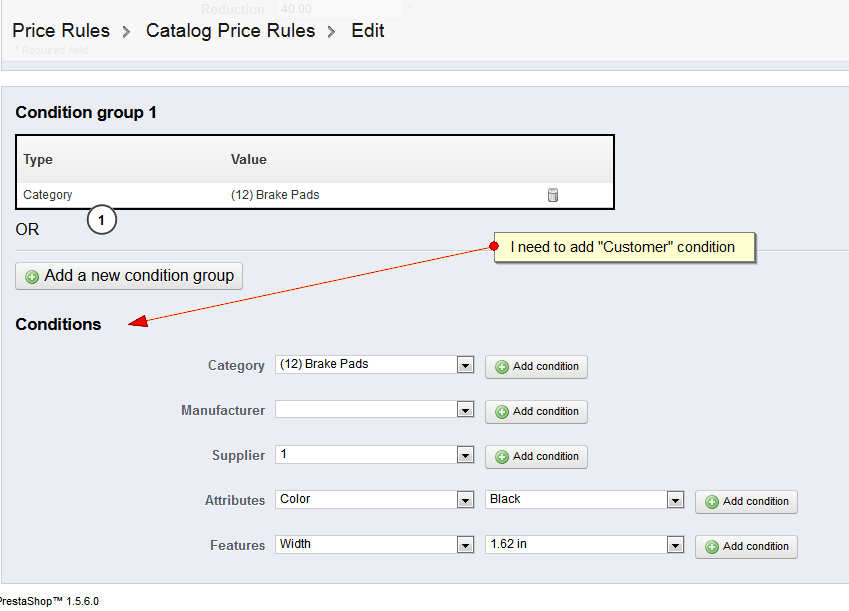Delete the Brake Pads category condition

click(552, 195)
